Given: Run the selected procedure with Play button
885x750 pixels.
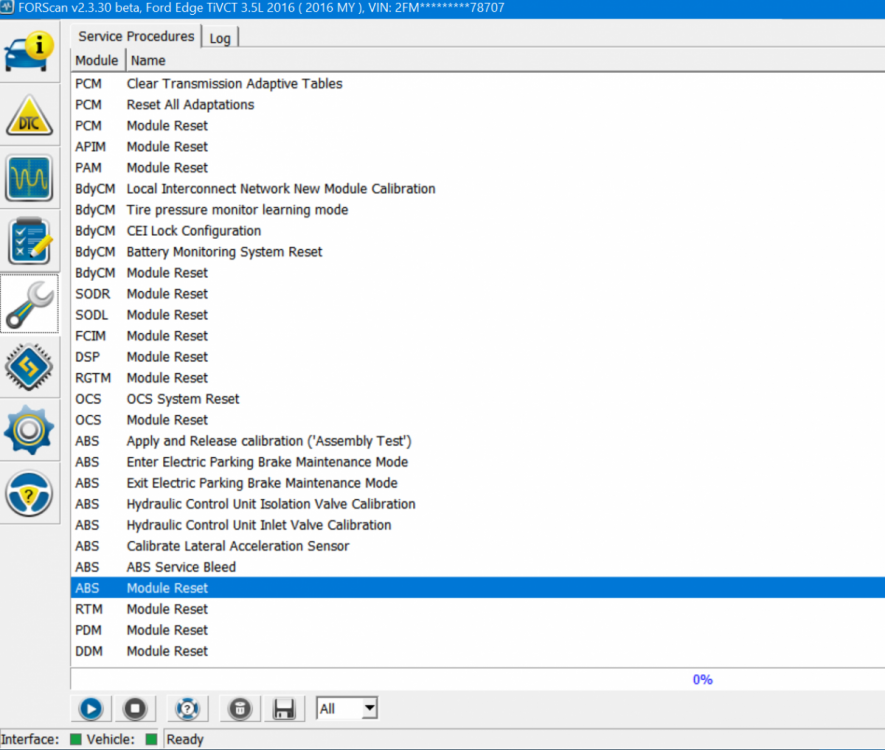Looking at the screenshot, I should [x=90, y=709].
